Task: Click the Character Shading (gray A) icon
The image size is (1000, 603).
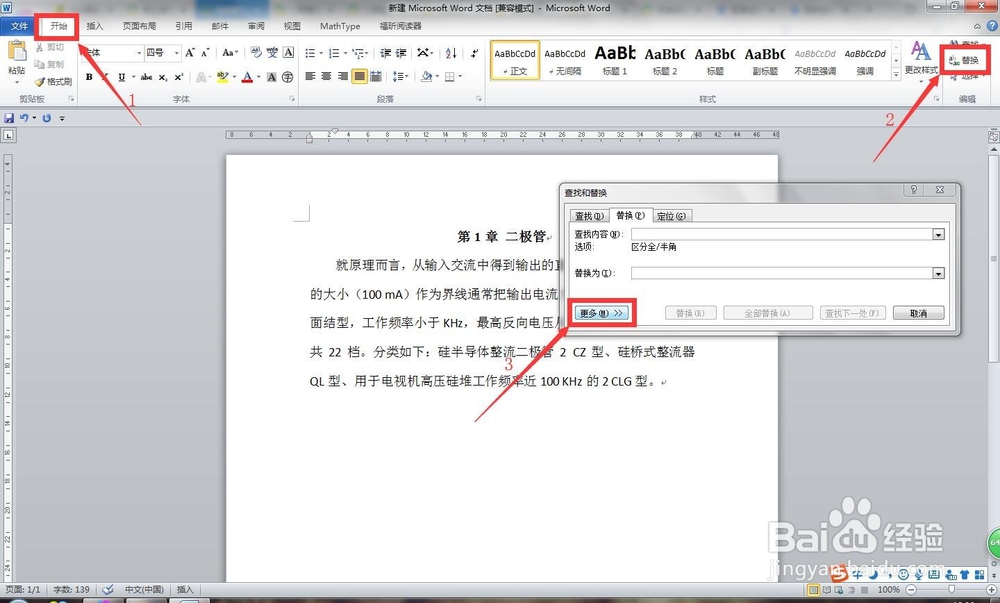Action: point(272,77)
